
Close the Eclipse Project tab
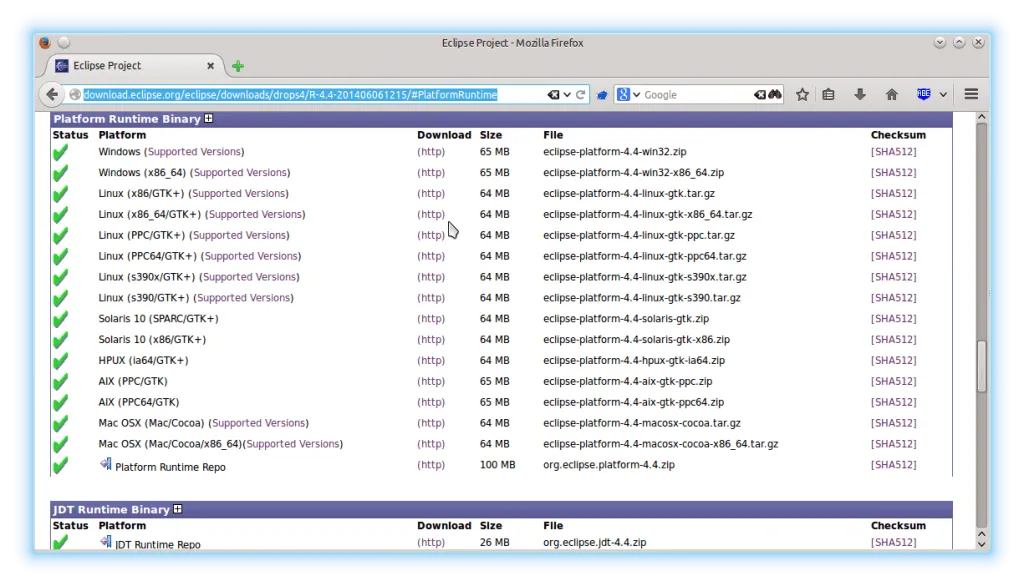(x=211, y=66)
